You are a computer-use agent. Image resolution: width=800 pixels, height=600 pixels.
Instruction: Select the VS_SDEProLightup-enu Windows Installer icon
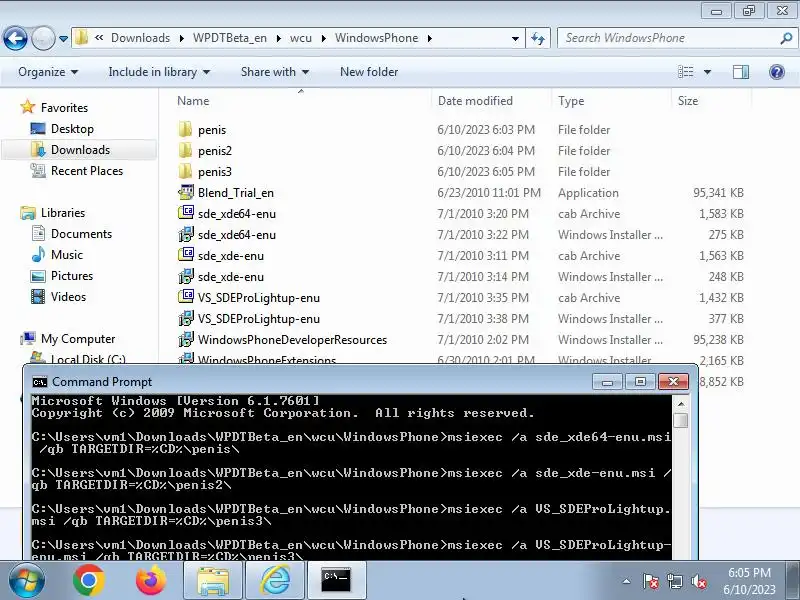pos(186,318)
